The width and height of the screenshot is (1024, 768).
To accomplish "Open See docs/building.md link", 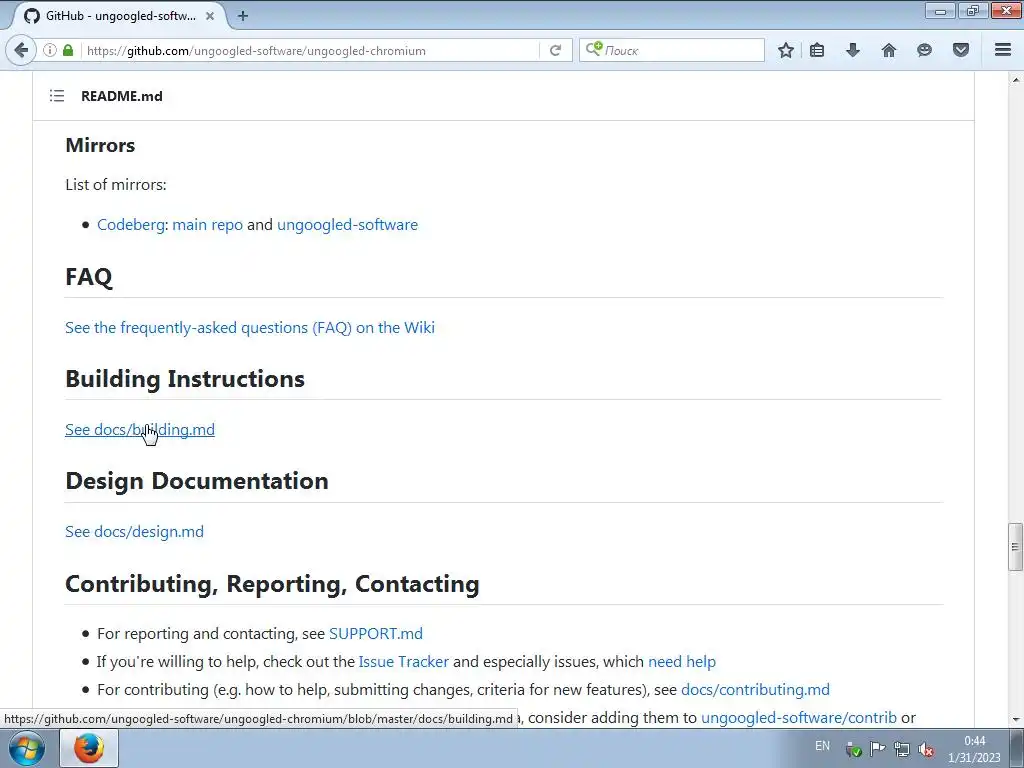I will coord(140,430).
